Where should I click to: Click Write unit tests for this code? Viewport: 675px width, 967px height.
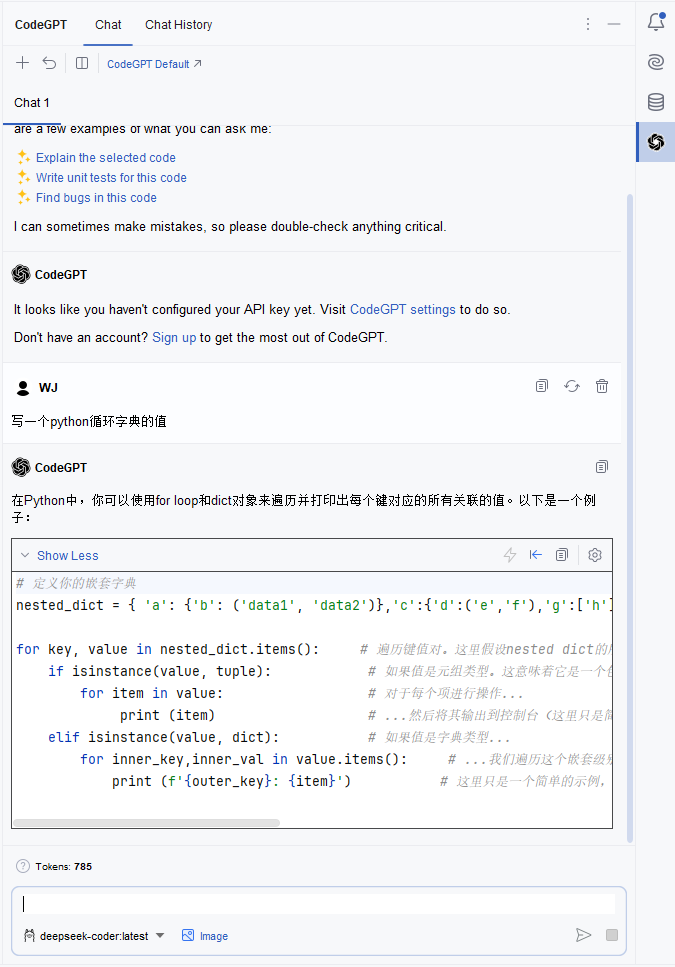click(x=111, y=178)
